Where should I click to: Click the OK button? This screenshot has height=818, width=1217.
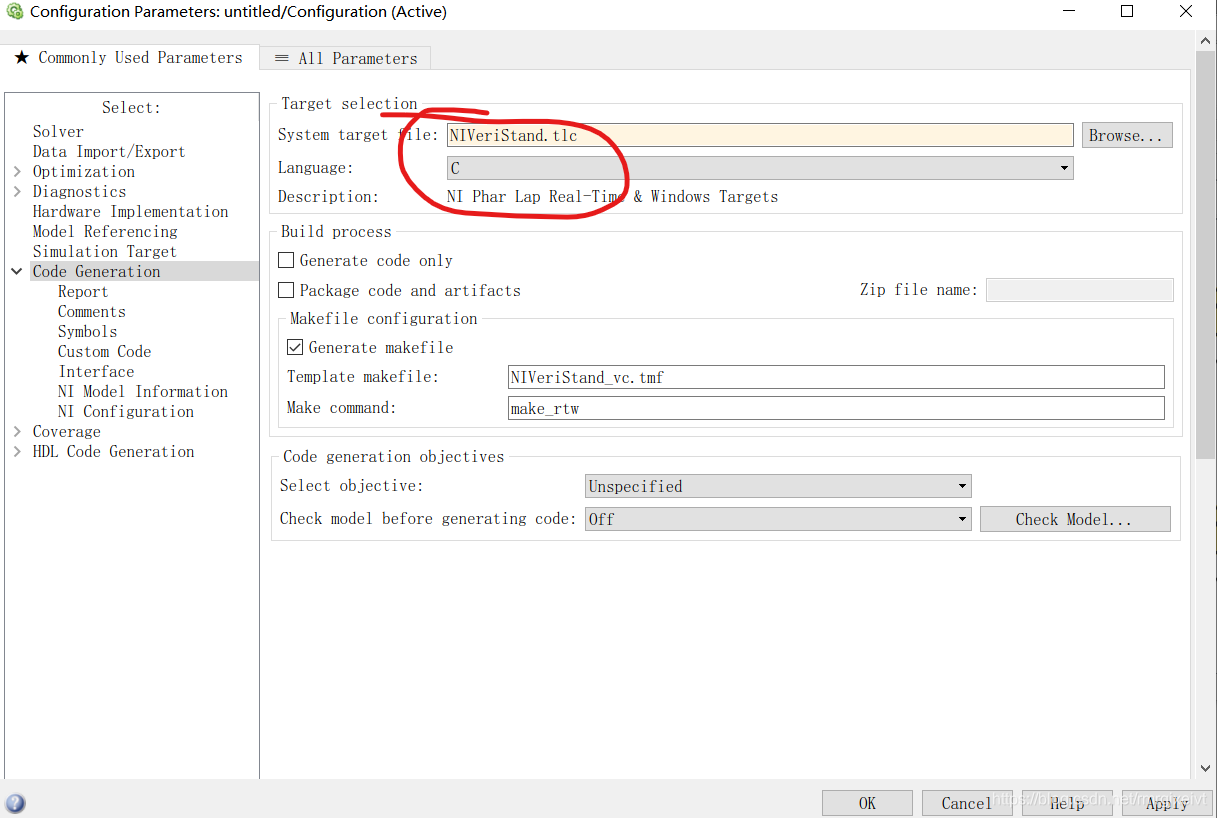pyautogui.click(x=867, y=803)
